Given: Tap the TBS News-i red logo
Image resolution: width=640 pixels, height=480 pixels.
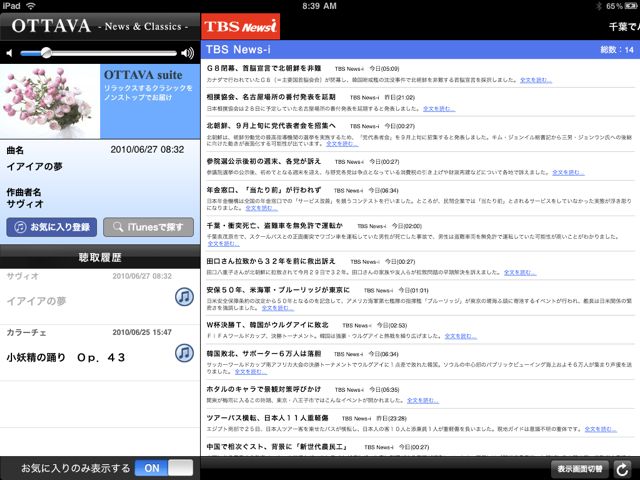Looking at the screenshot, I should pos(241,27).
